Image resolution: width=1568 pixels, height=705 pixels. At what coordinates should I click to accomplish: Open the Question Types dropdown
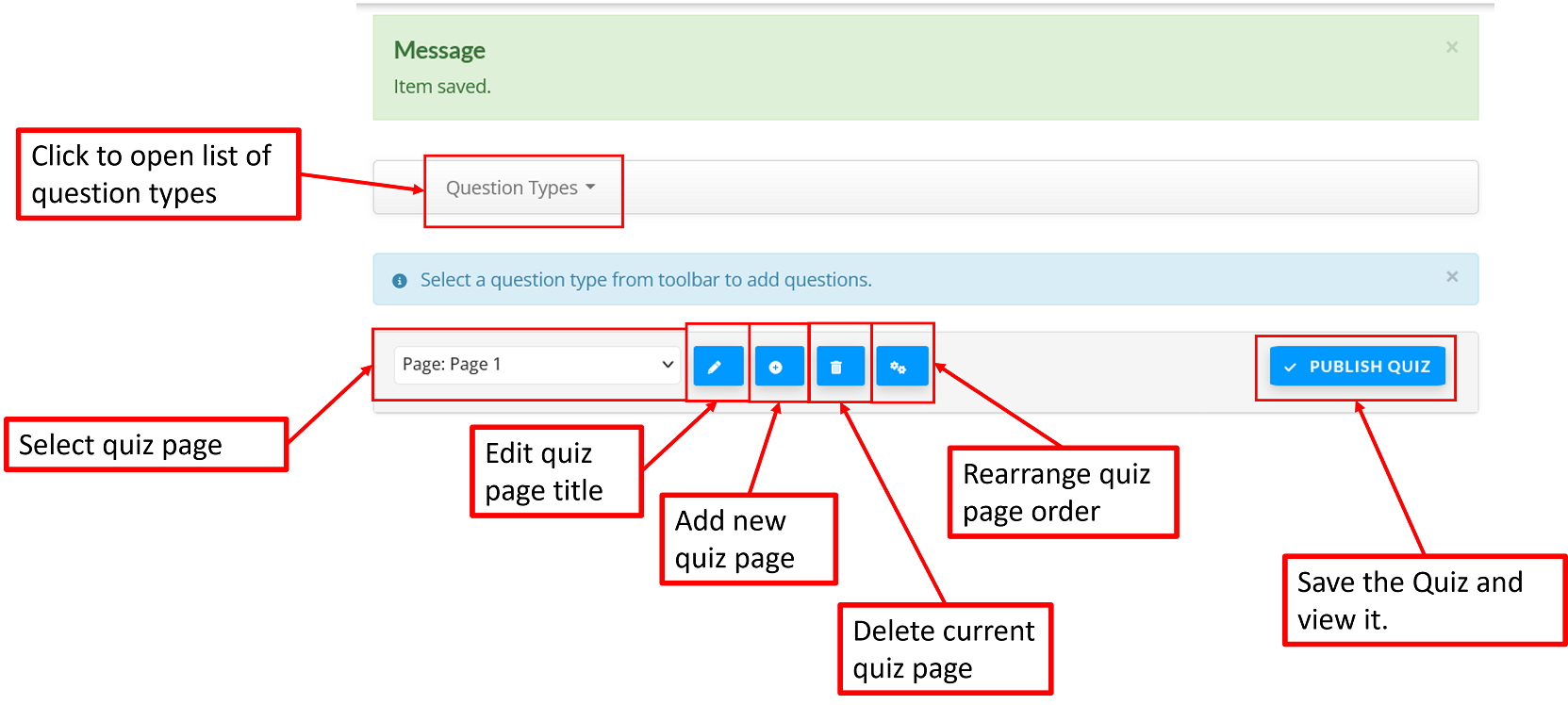pos(520,188)
